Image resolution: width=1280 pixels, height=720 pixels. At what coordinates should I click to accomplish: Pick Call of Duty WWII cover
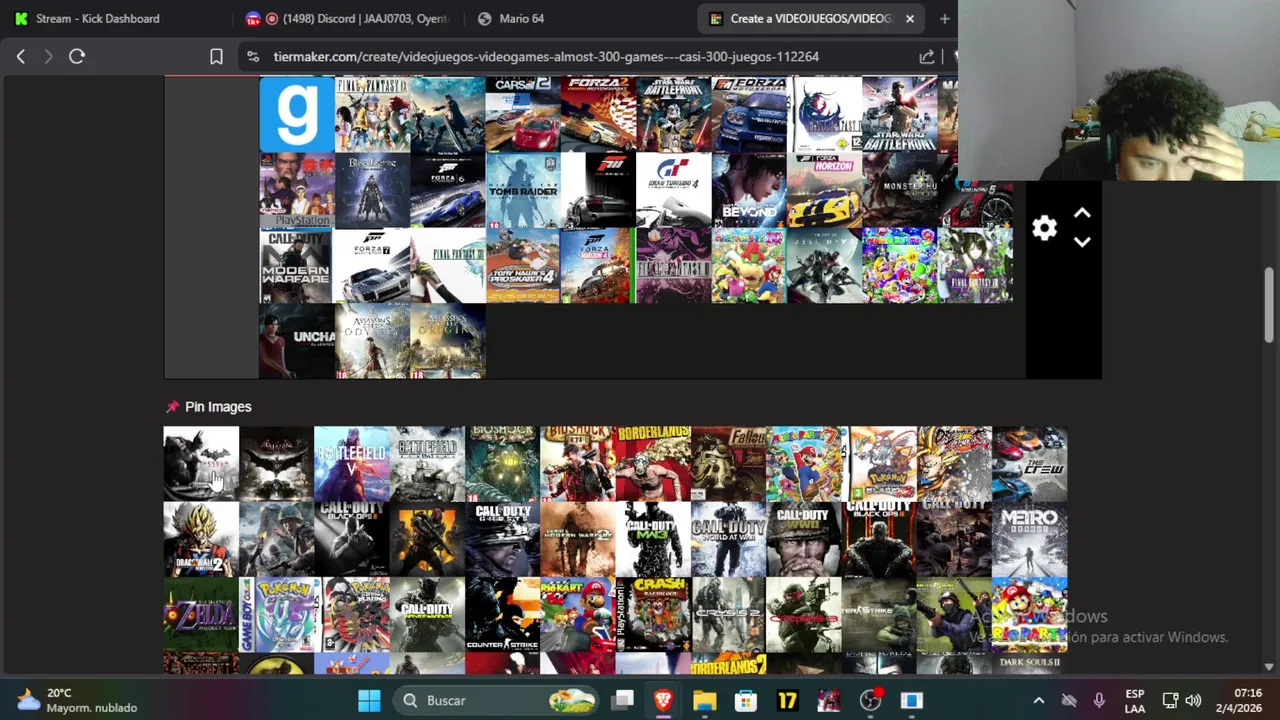pos(803,540)
